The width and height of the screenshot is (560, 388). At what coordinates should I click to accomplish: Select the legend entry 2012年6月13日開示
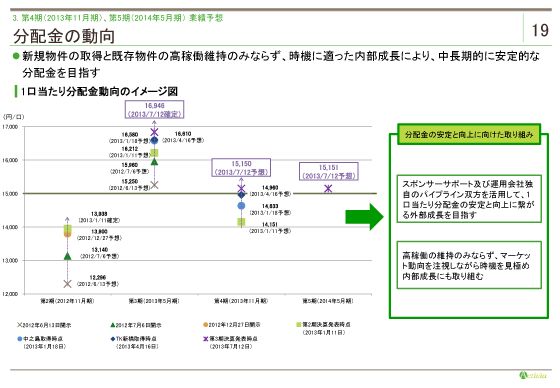[x=44, y=325]
